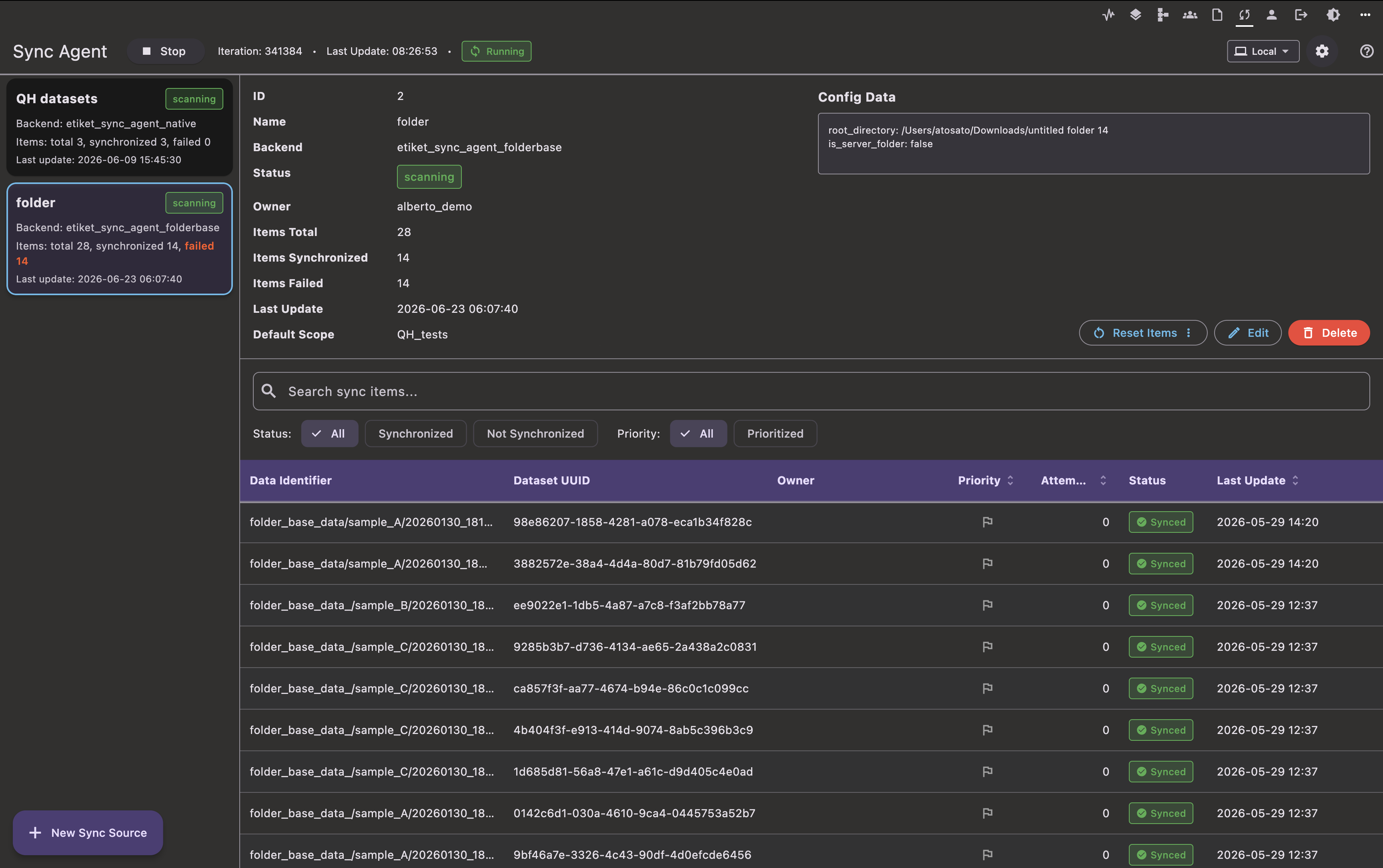1383x868 pixels.
Task: Open the waveform activity icon in top bar
Action: tap(1108, 16)
